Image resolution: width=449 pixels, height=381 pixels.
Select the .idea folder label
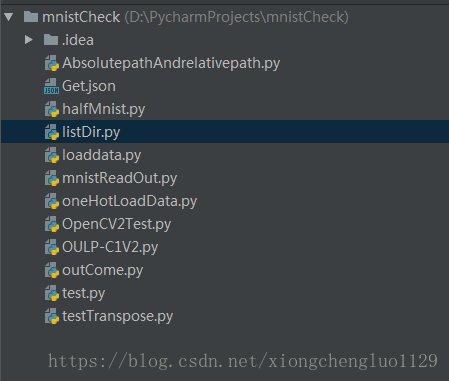[78, 40]
